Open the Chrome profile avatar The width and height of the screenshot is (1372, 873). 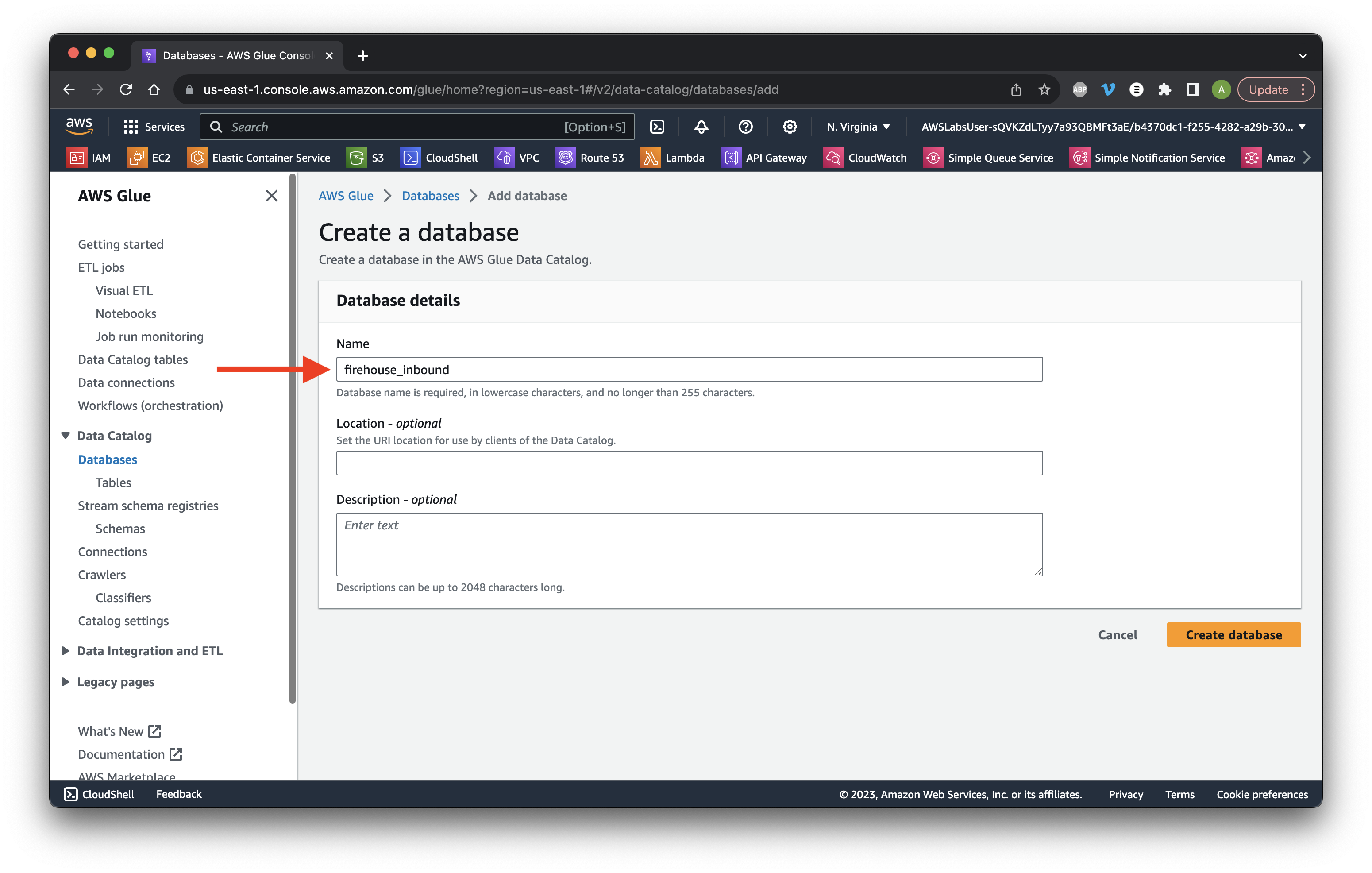(x=1221, y=89)
